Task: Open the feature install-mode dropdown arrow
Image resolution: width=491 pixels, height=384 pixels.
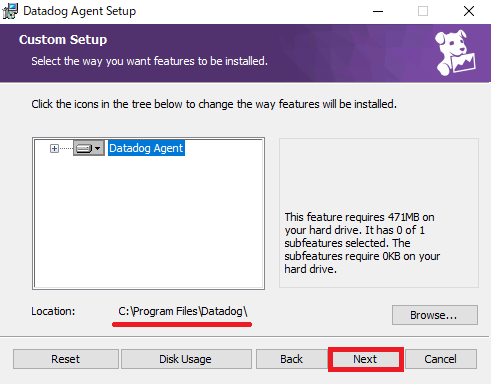Action: point(98,148)
